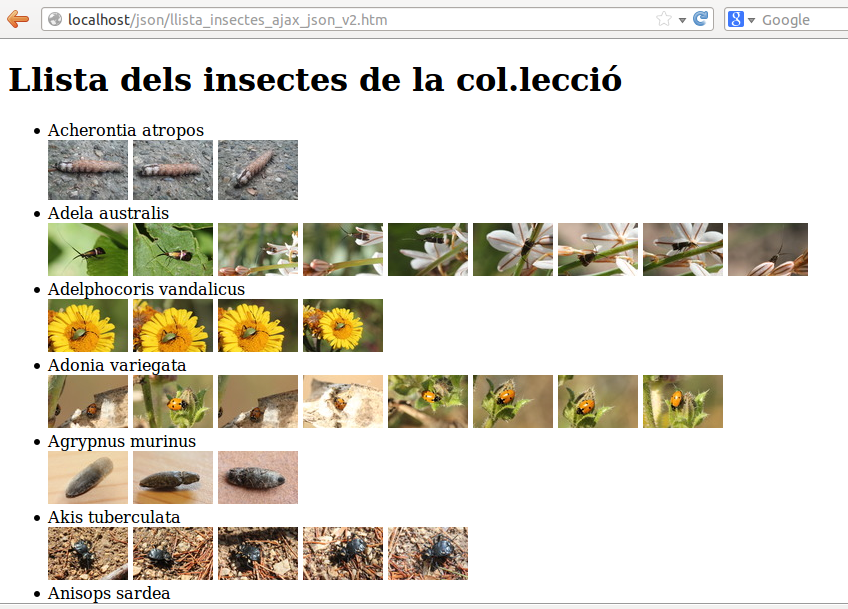Open the URL history dropdown arrow

[x=682, y=20]
